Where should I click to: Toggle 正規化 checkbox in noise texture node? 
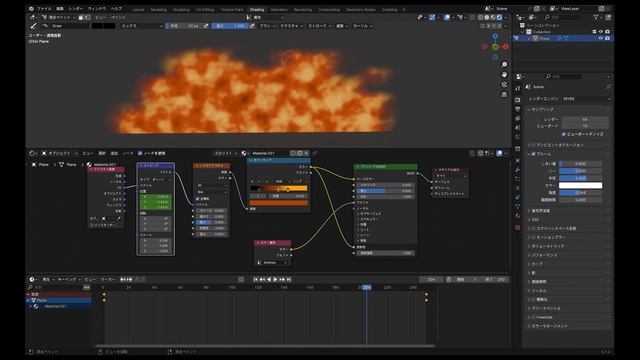pos(198,199)
